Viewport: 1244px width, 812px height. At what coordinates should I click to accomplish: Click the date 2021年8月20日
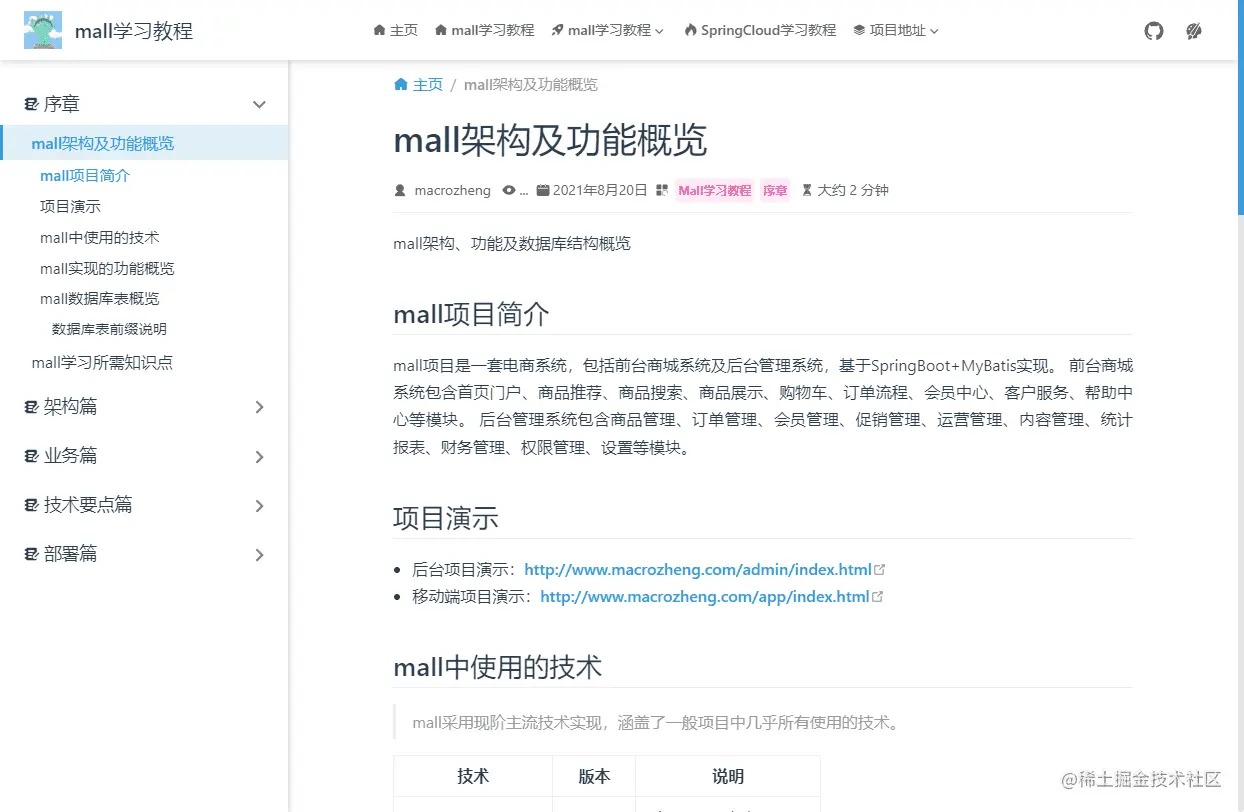click(x=600, y=190)
